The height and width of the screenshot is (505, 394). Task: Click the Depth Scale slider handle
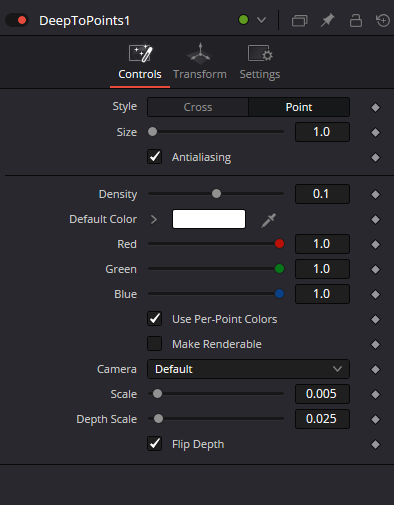click(x=159, y=419)
